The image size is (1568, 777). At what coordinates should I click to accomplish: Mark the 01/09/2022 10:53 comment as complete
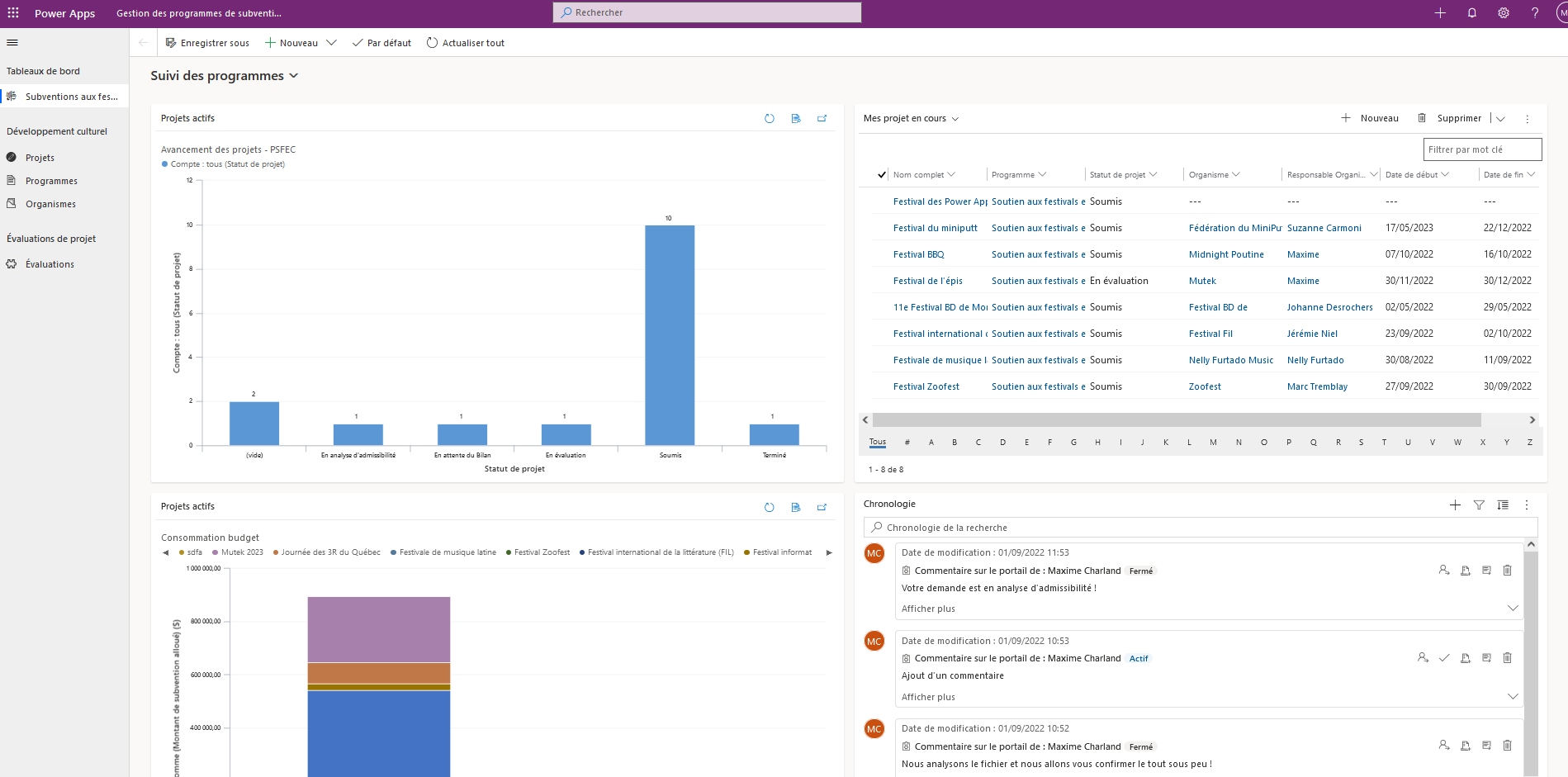point(1444,658)
